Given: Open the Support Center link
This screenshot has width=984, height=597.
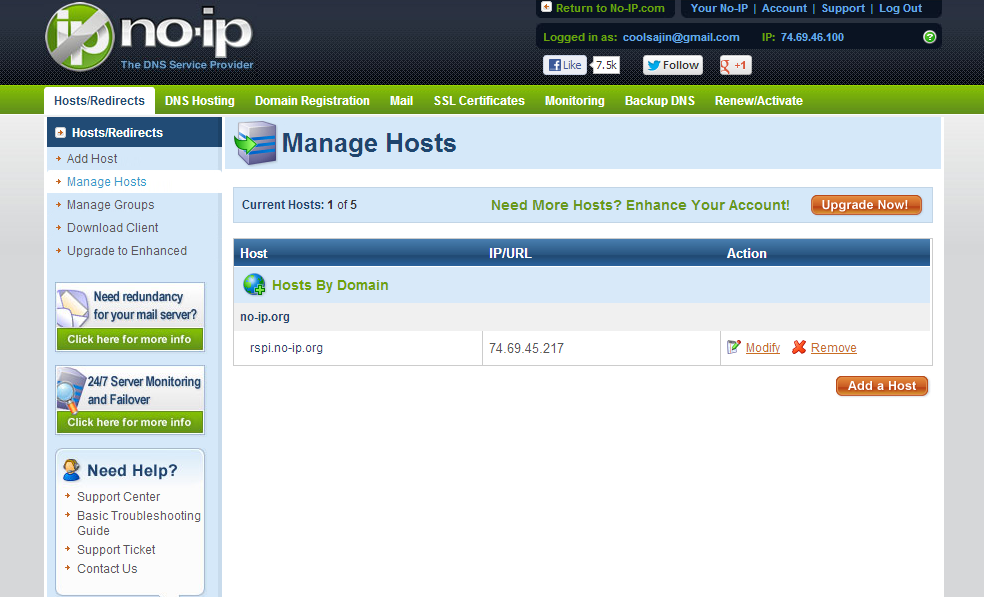Looking at the screenshot, I should pyautogui.click(x=118, y=497).
